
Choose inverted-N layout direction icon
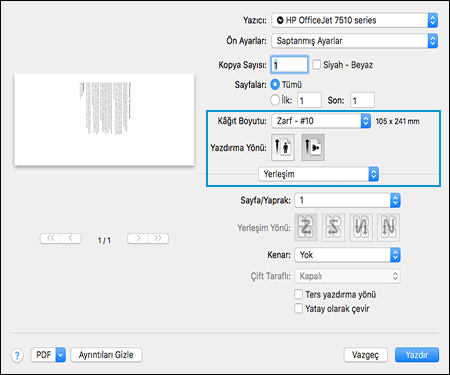click(x=361, y=228)
